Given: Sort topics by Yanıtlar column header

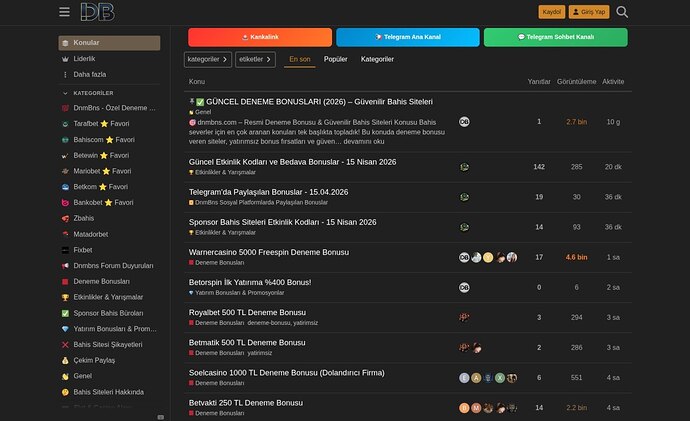Looking at the screenshot, I should point(539,82).
